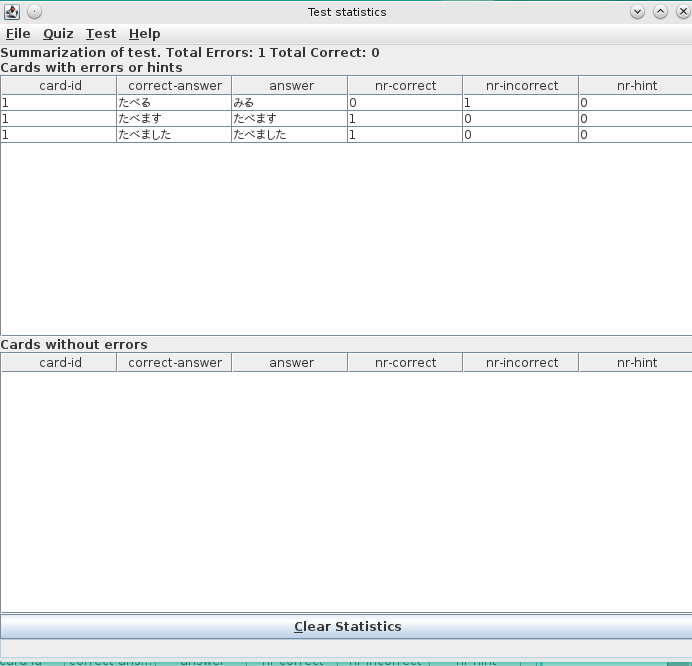692x666 pixels.
Task: Click nr-correct header in Cards without errors table
Action: [x=405, y=362]
